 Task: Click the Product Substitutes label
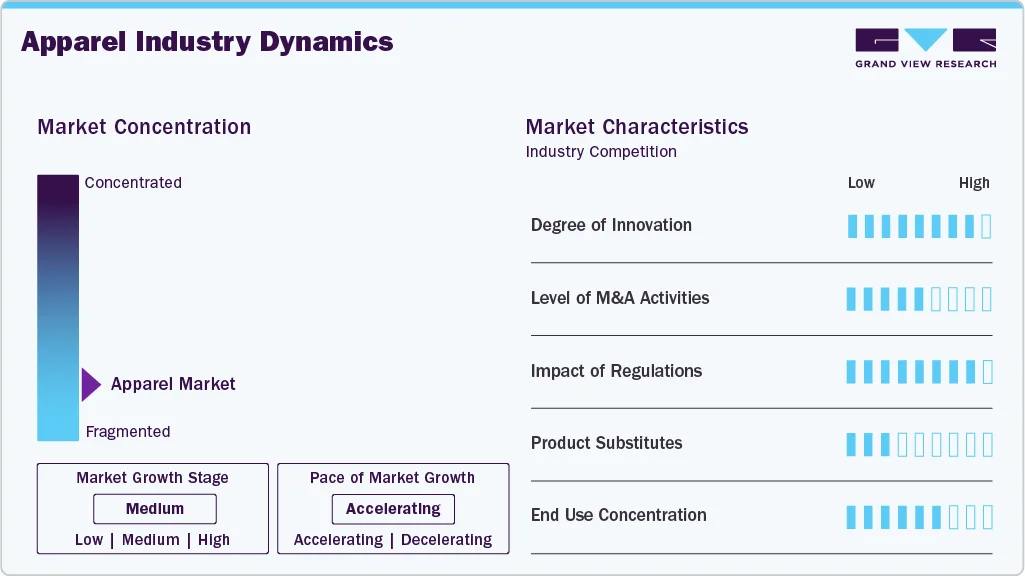pyautogui.click(x=606, y=443)
